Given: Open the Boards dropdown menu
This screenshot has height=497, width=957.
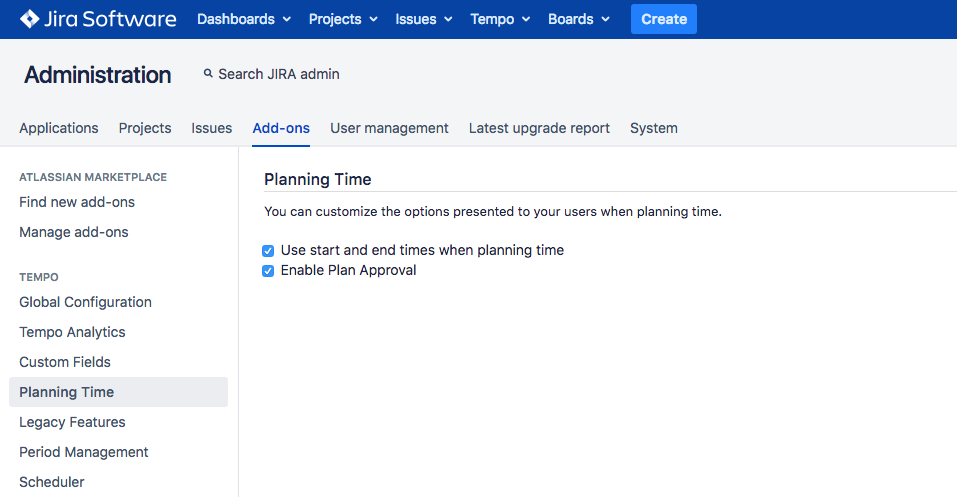Looking at the screenshot, I should [578, 19].
